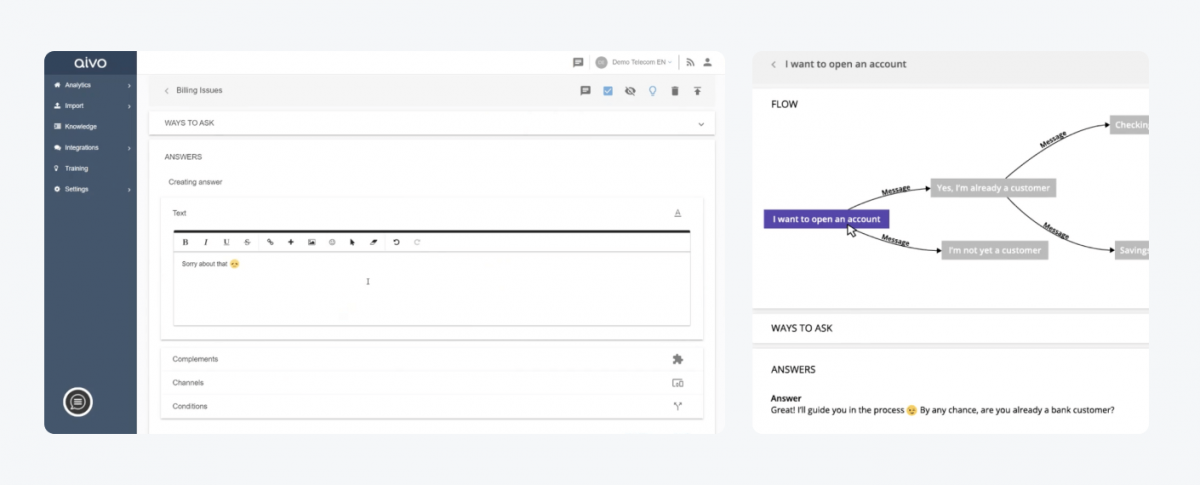Click inside the answer text area

[x=431, y=289]
